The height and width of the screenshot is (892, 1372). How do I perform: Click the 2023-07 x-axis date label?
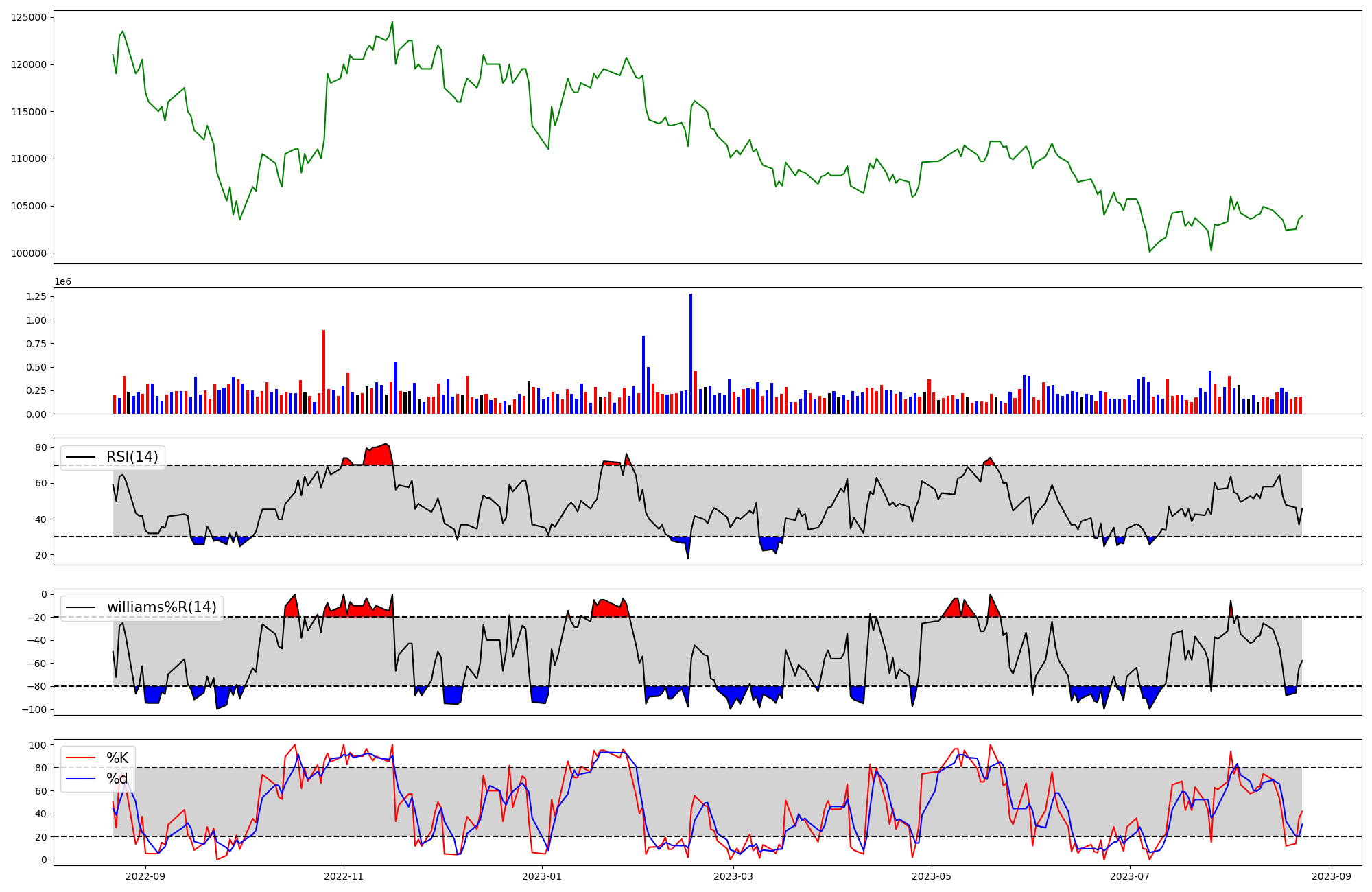tap(1130, 876)
